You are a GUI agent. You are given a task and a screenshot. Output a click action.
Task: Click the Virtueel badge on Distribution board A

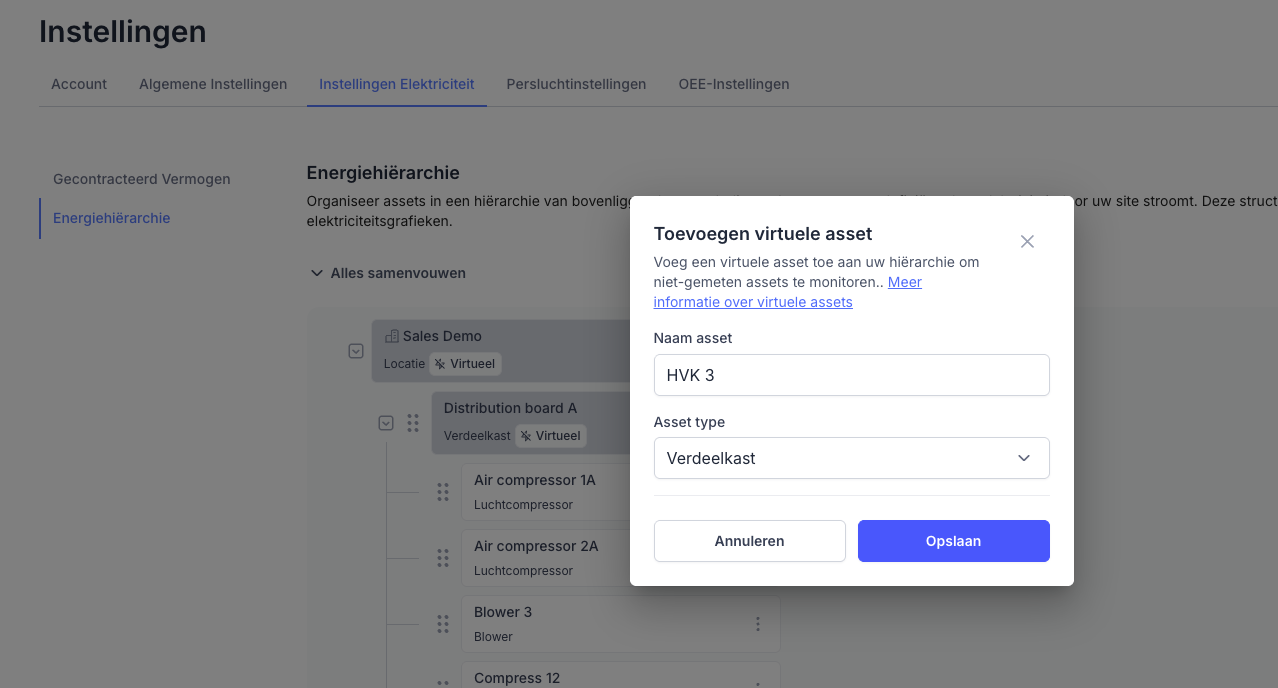tap(550, 436)
